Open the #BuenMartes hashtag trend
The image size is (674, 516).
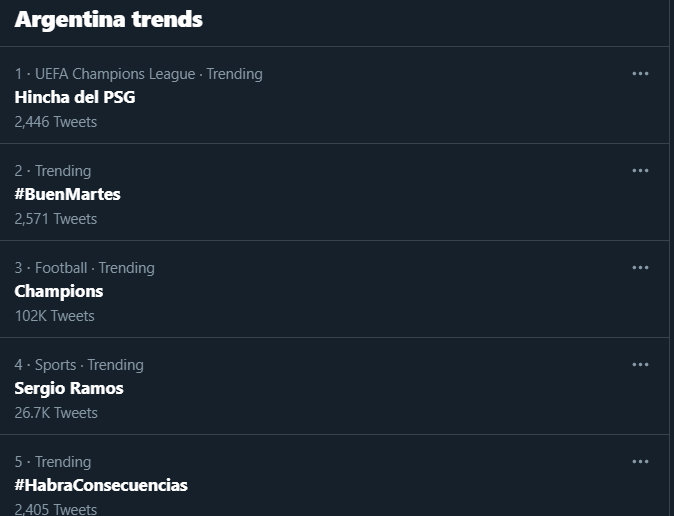click(67, 194)
